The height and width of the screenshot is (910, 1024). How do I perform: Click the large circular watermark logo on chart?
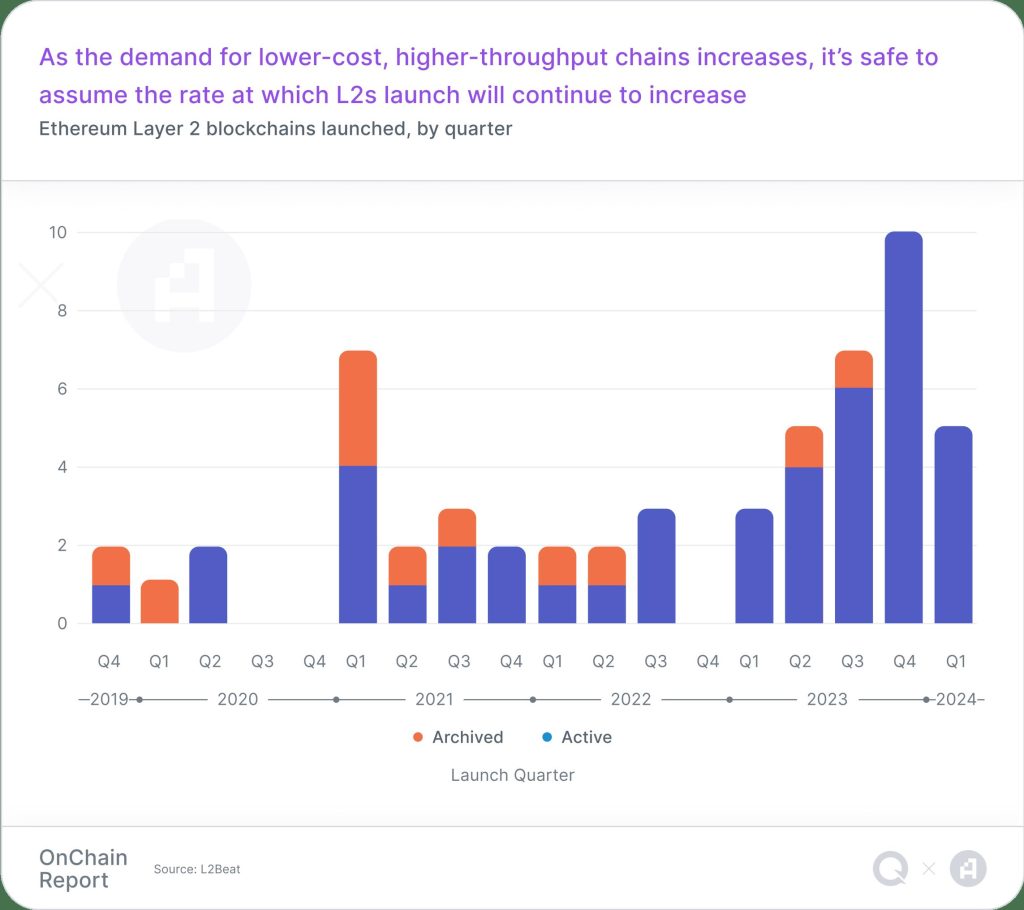click(184, 285)
